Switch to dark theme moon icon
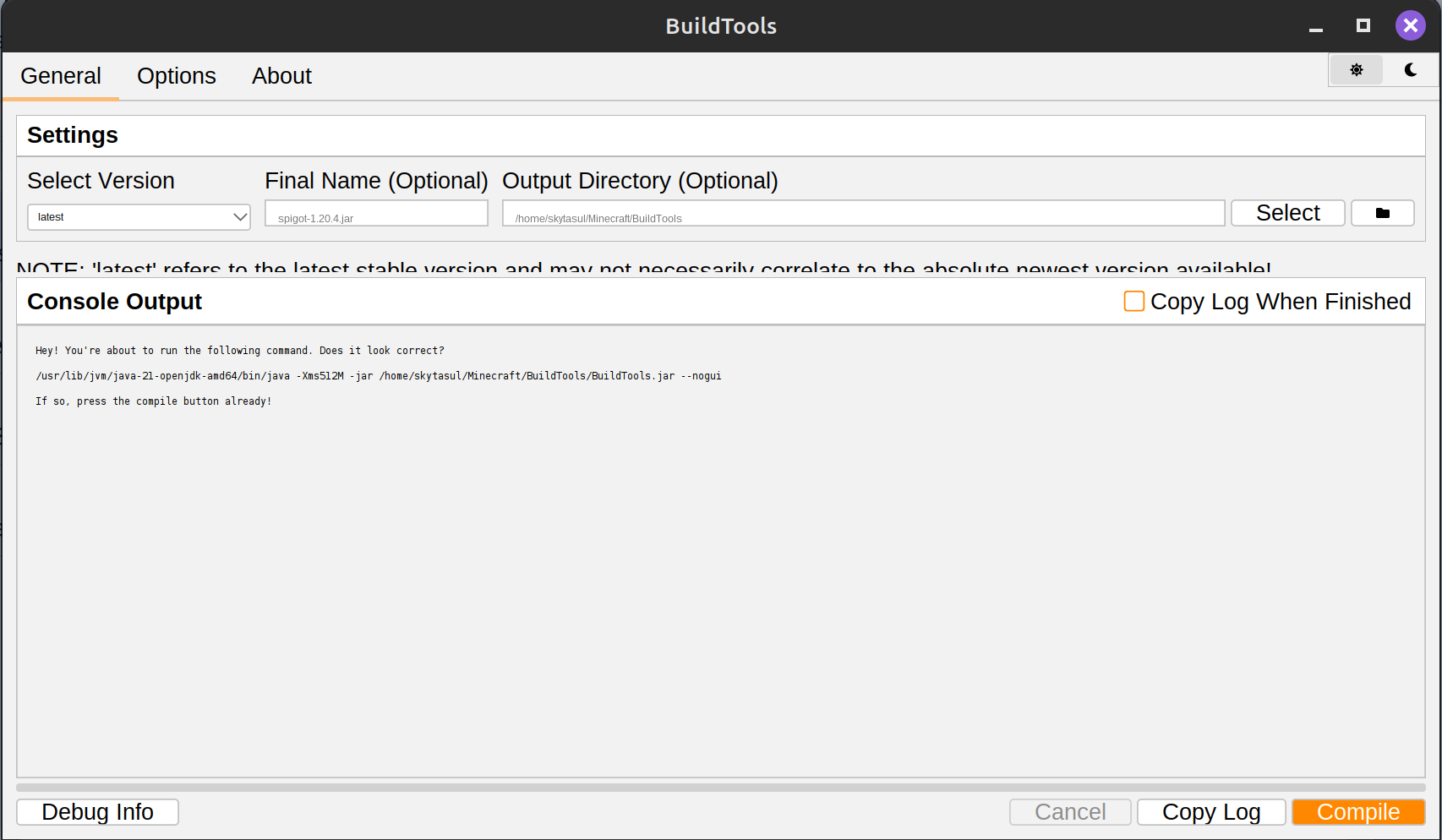 (x=1410, y=70)
